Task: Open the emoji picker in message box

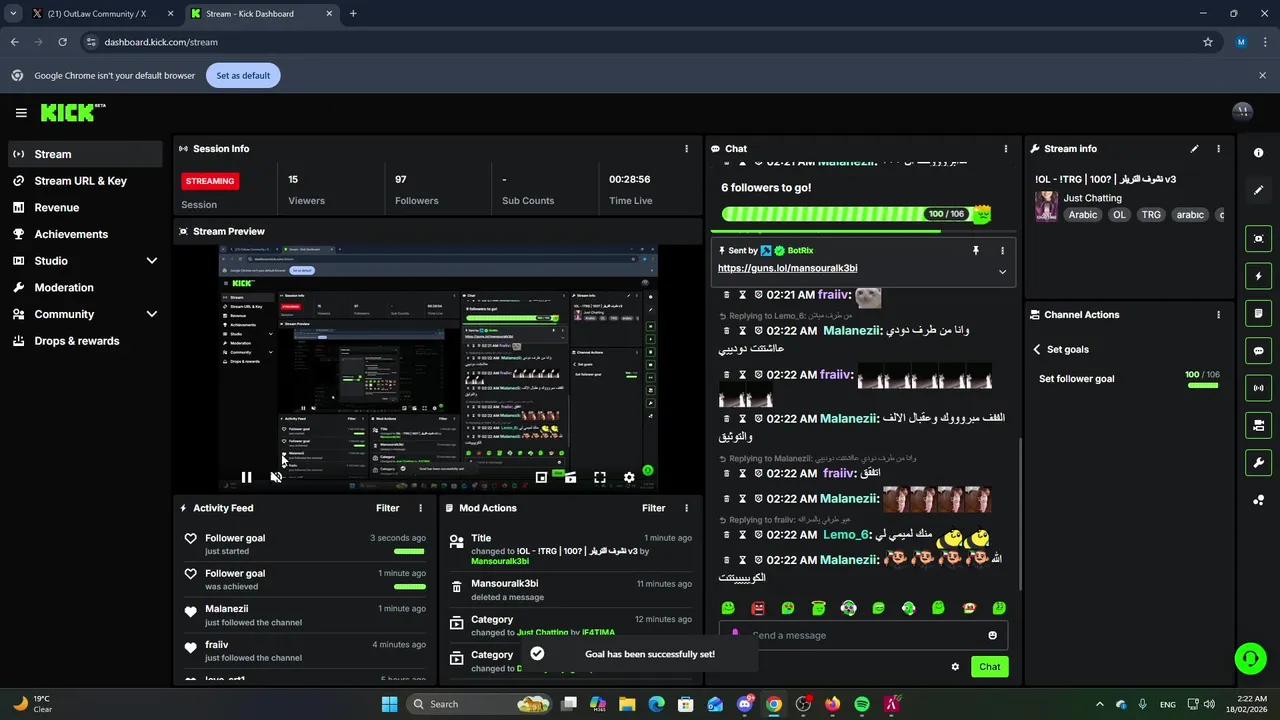Action: [x=992, y=635]
